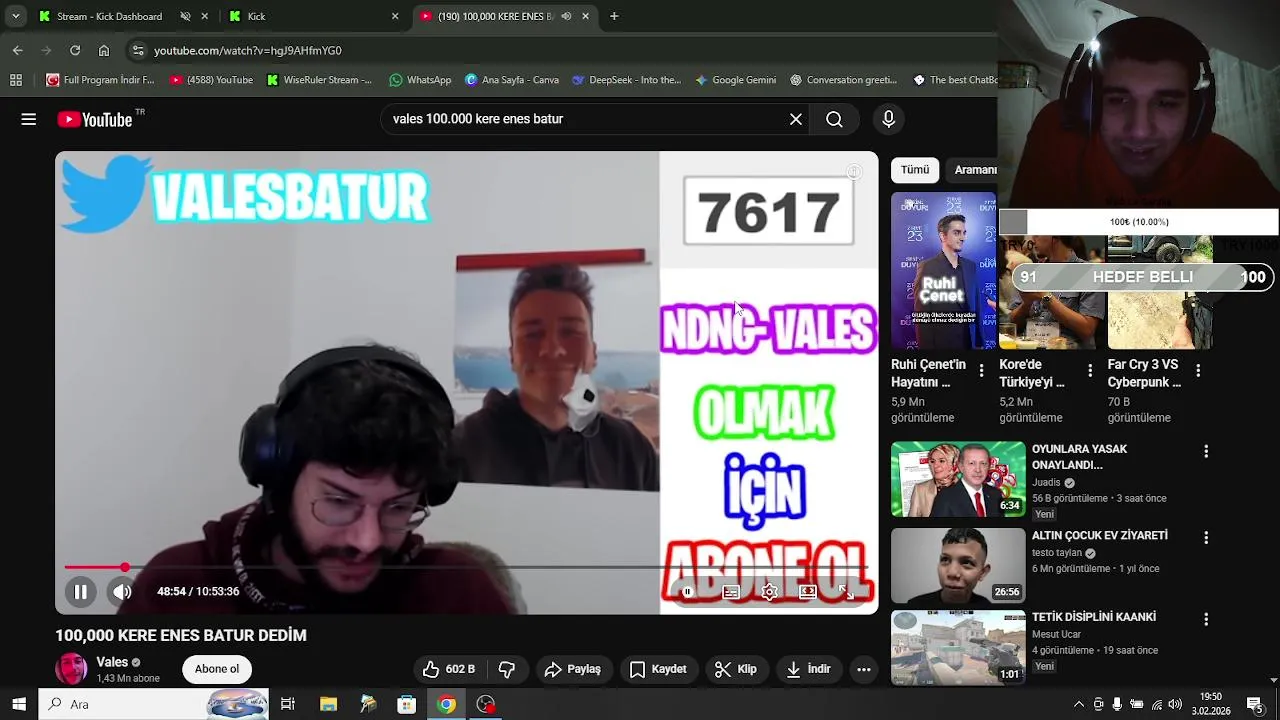Download the video with İndir
The image size is (1280, 720).
(x=807, y=669)
